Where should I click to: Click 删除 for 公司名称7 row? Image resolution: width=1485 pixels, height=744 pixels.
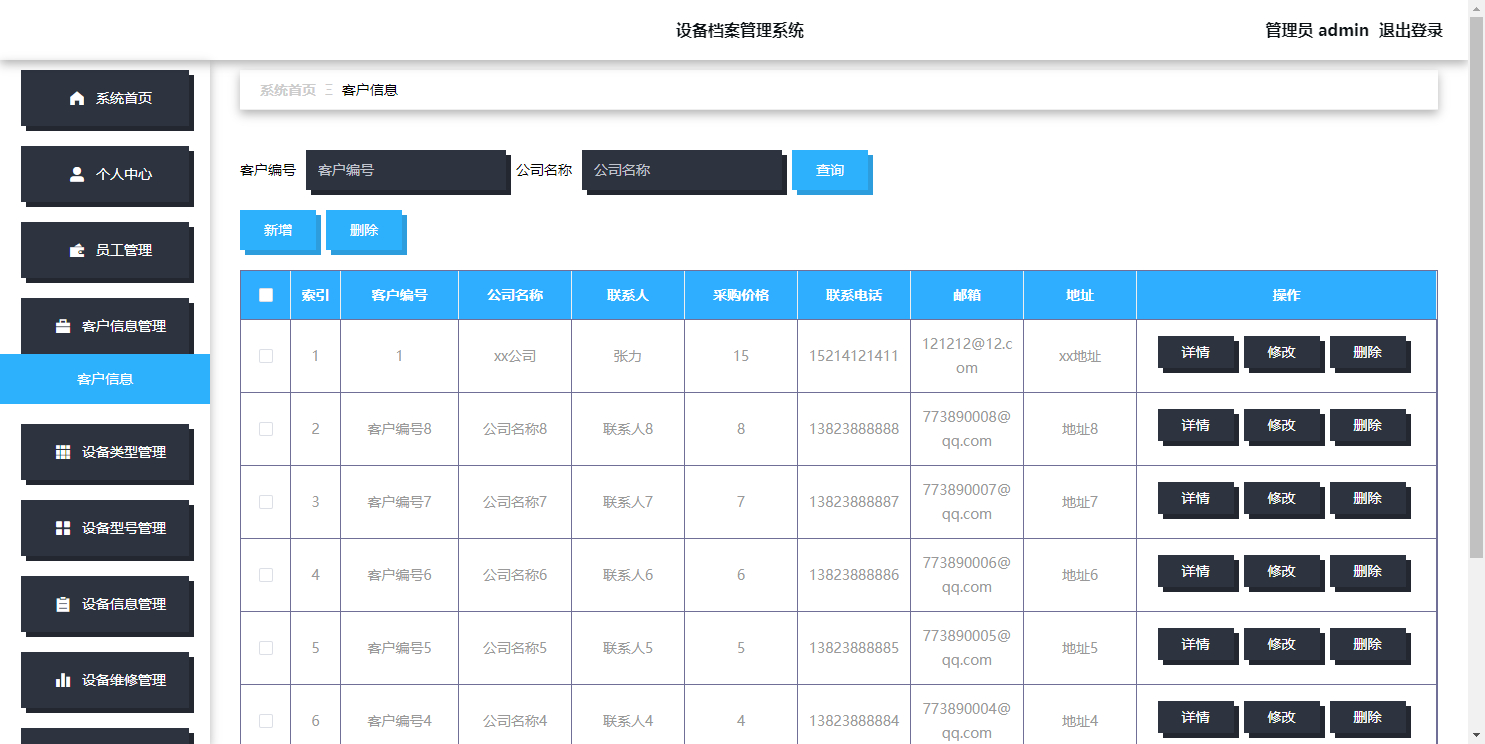point(1368,498)
